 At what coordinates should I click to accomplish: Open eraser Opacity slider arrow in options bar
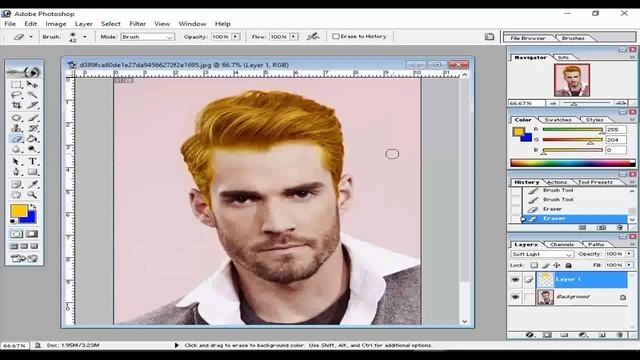[x=236, y=37]
